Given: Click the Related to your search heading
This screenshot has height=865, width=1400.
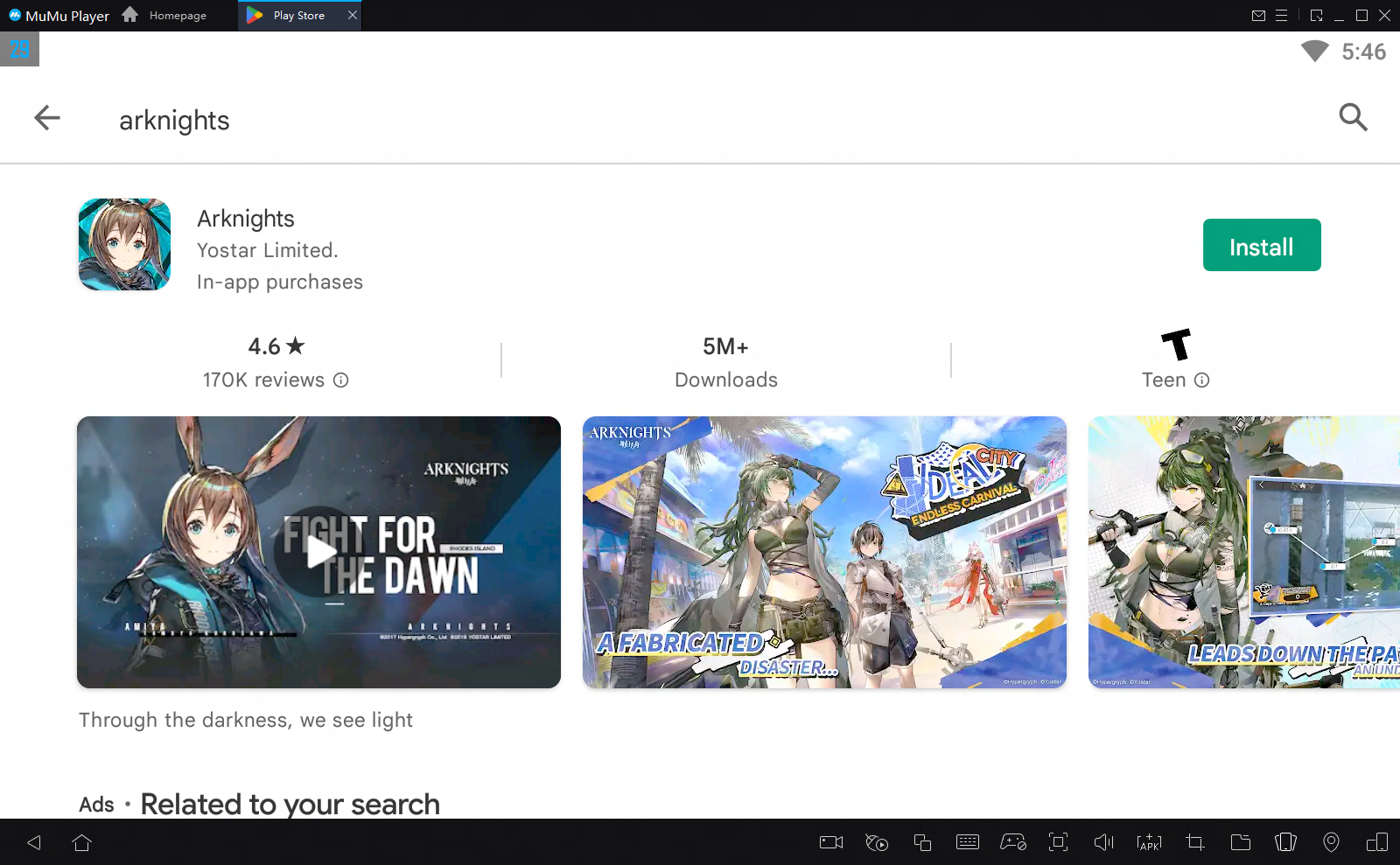Looking at the screenshot, I should click(290, 804).
